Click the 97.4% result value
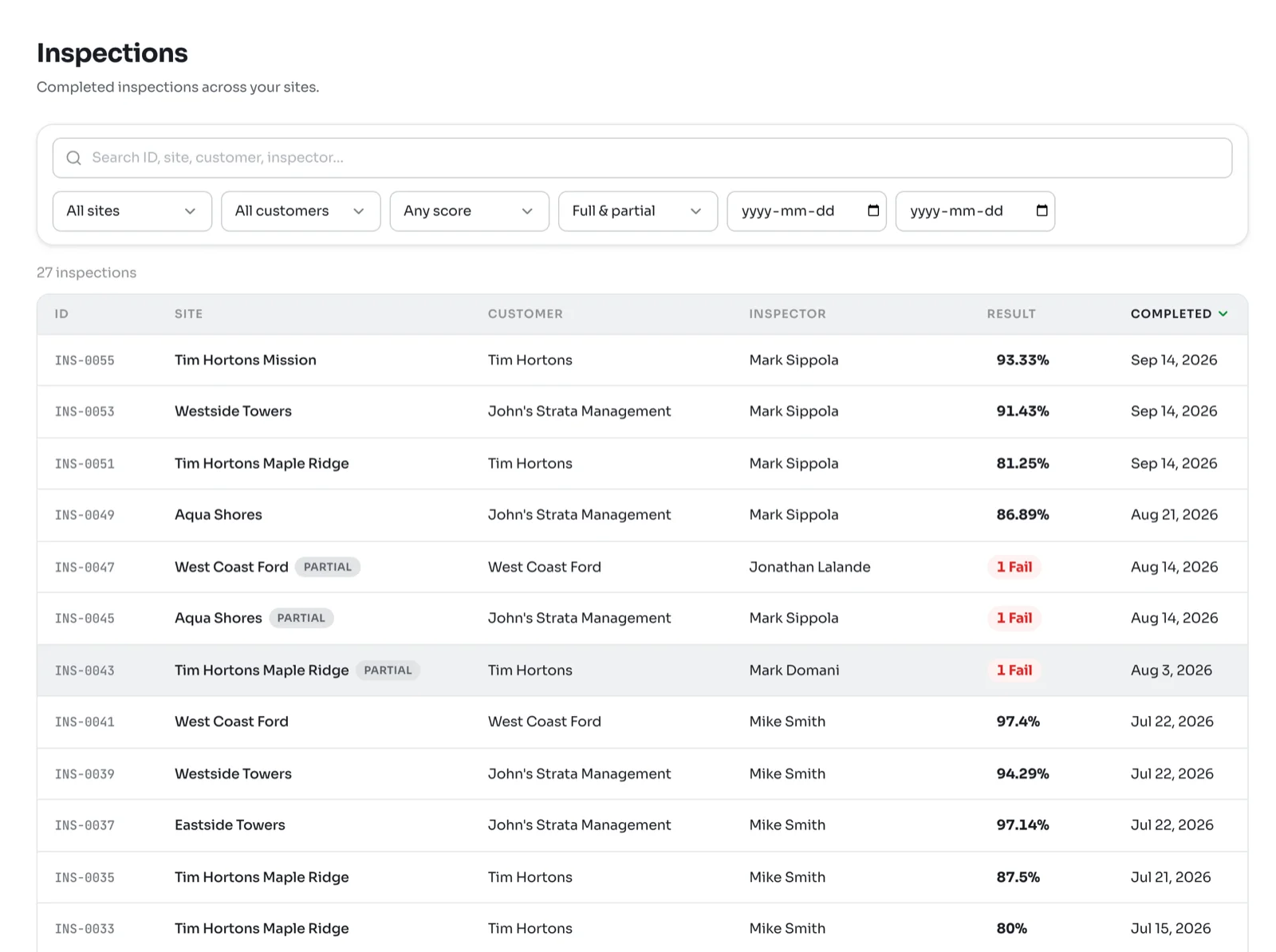Screen dimensions: 1276x952 1018,722
